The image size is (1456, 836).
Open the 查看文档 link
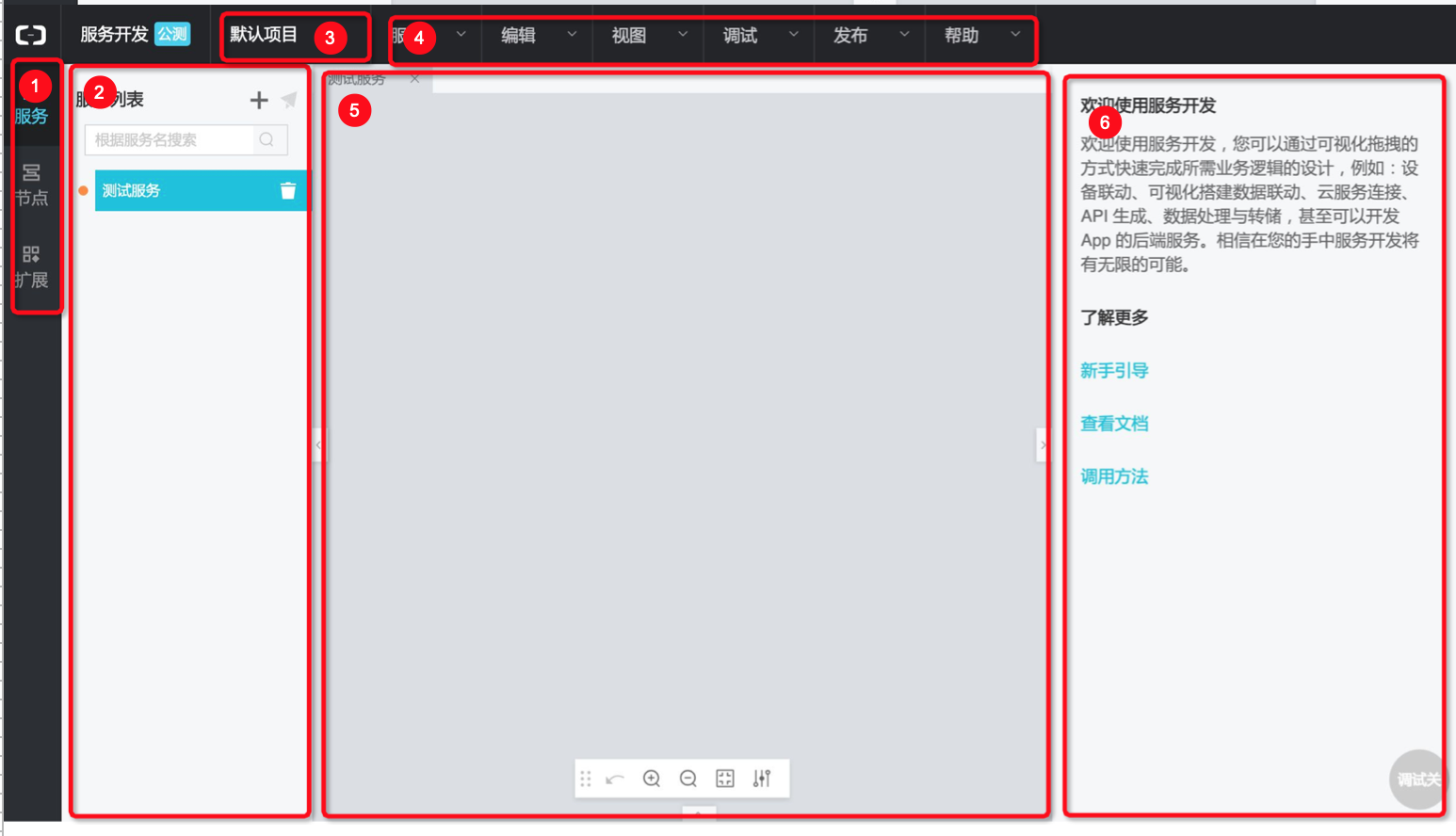pos(1114,424)
